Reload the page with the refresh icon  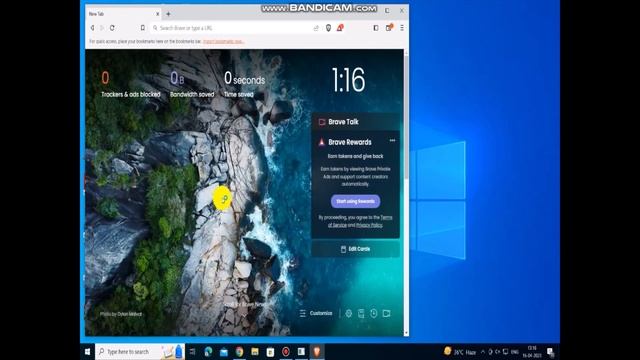click(x=112, y=28)
